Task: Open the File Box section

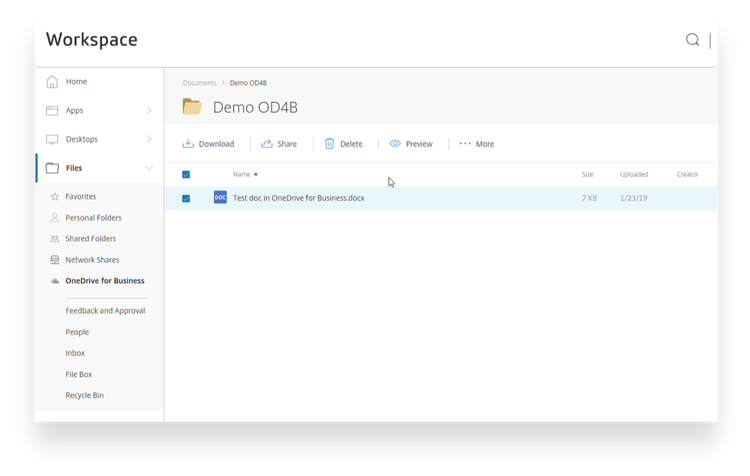Action: coord(78,374)
